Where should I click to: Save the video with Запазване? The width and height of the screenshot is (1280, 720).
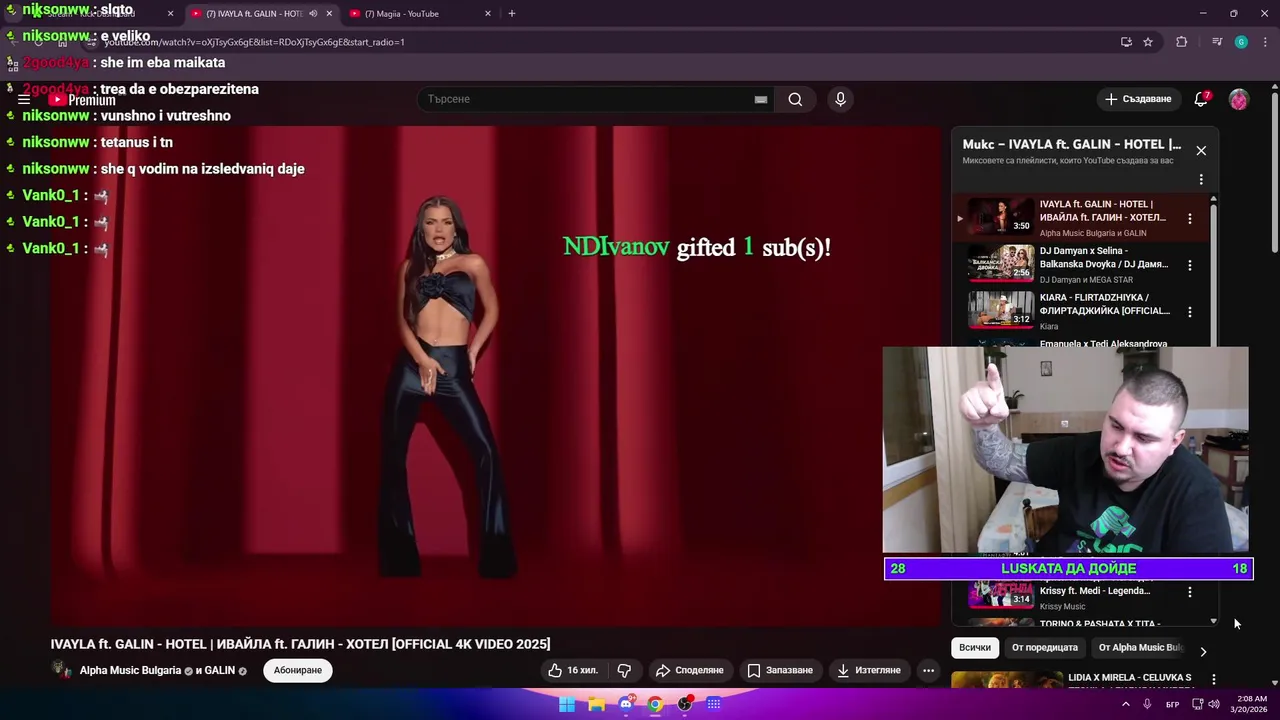click(780, 670)
